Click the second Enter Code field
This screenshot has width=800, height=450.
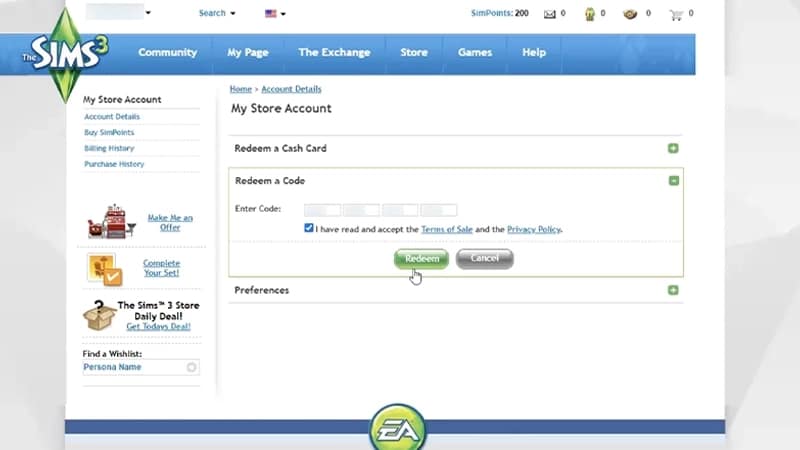361,210
